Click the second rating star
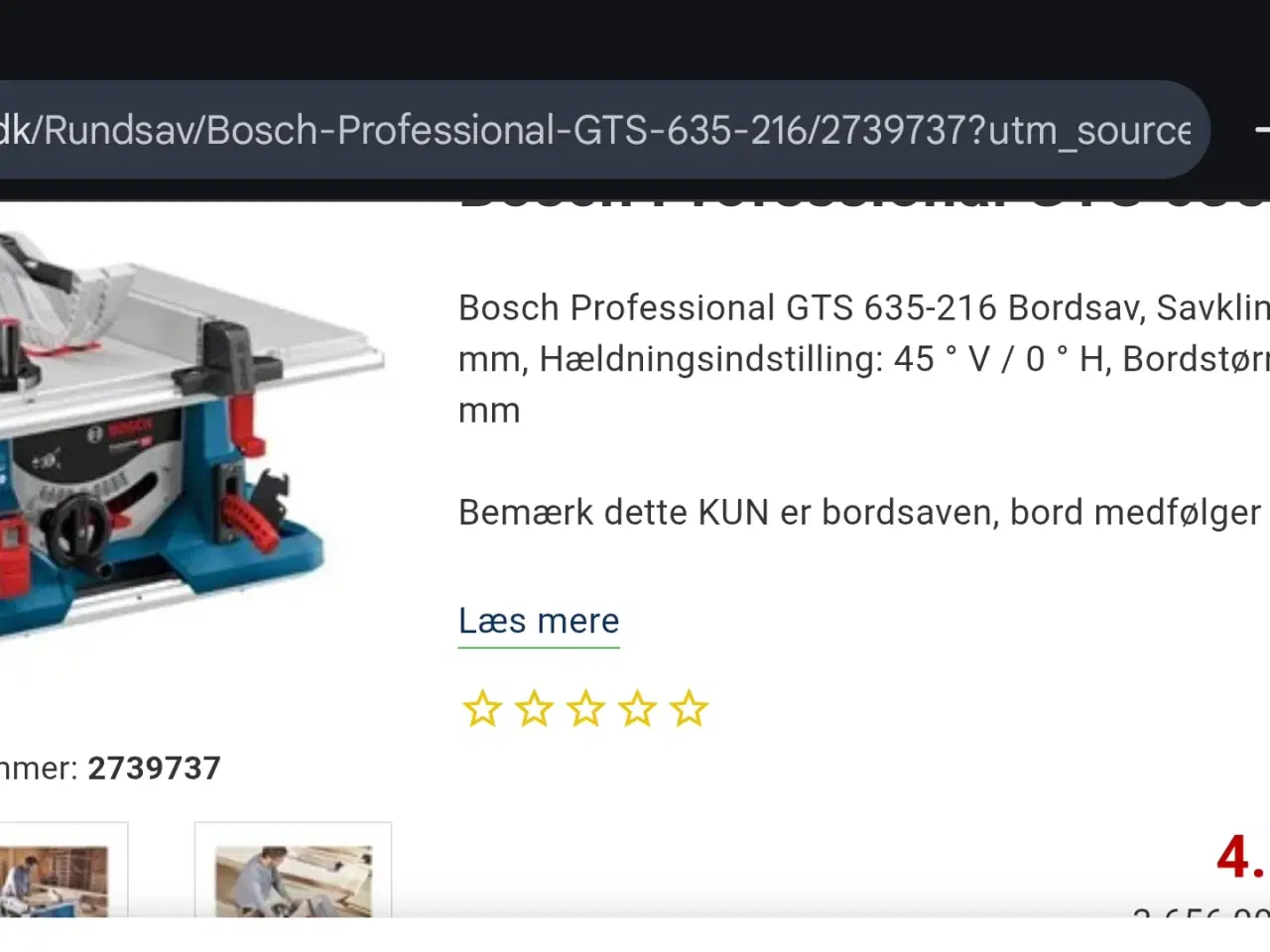The width and height of the screenshot is (1270, 952). tap(534, 708)
